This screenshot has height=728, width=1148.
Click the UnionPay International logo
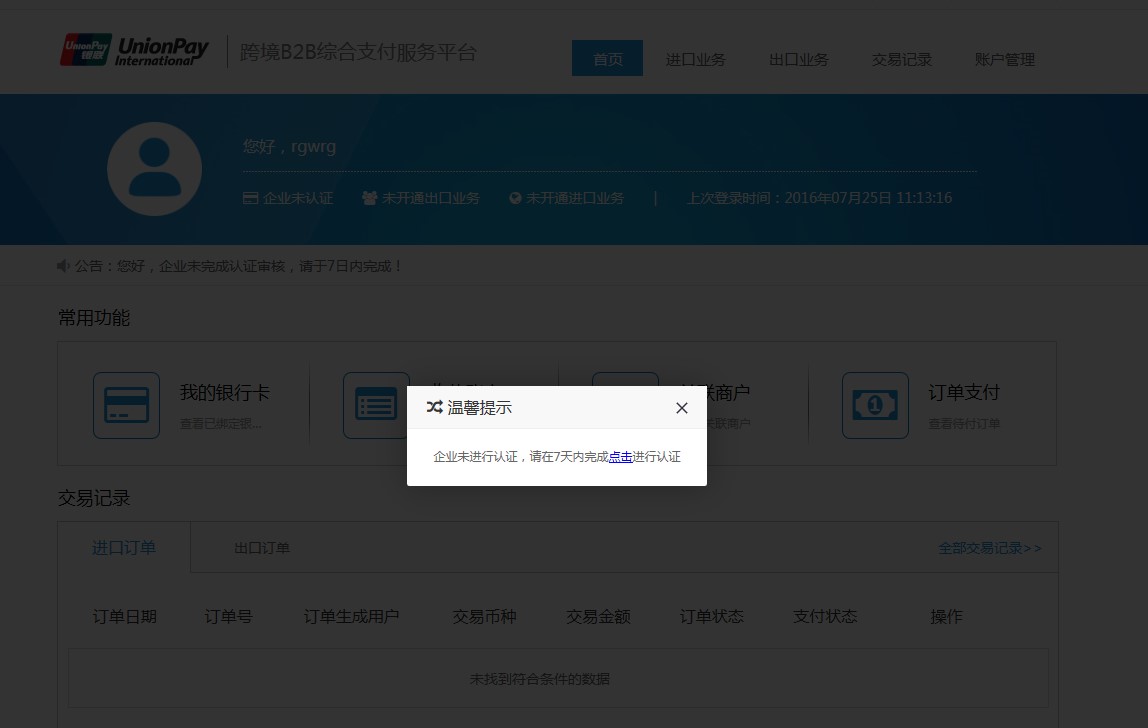click(135, 51)
